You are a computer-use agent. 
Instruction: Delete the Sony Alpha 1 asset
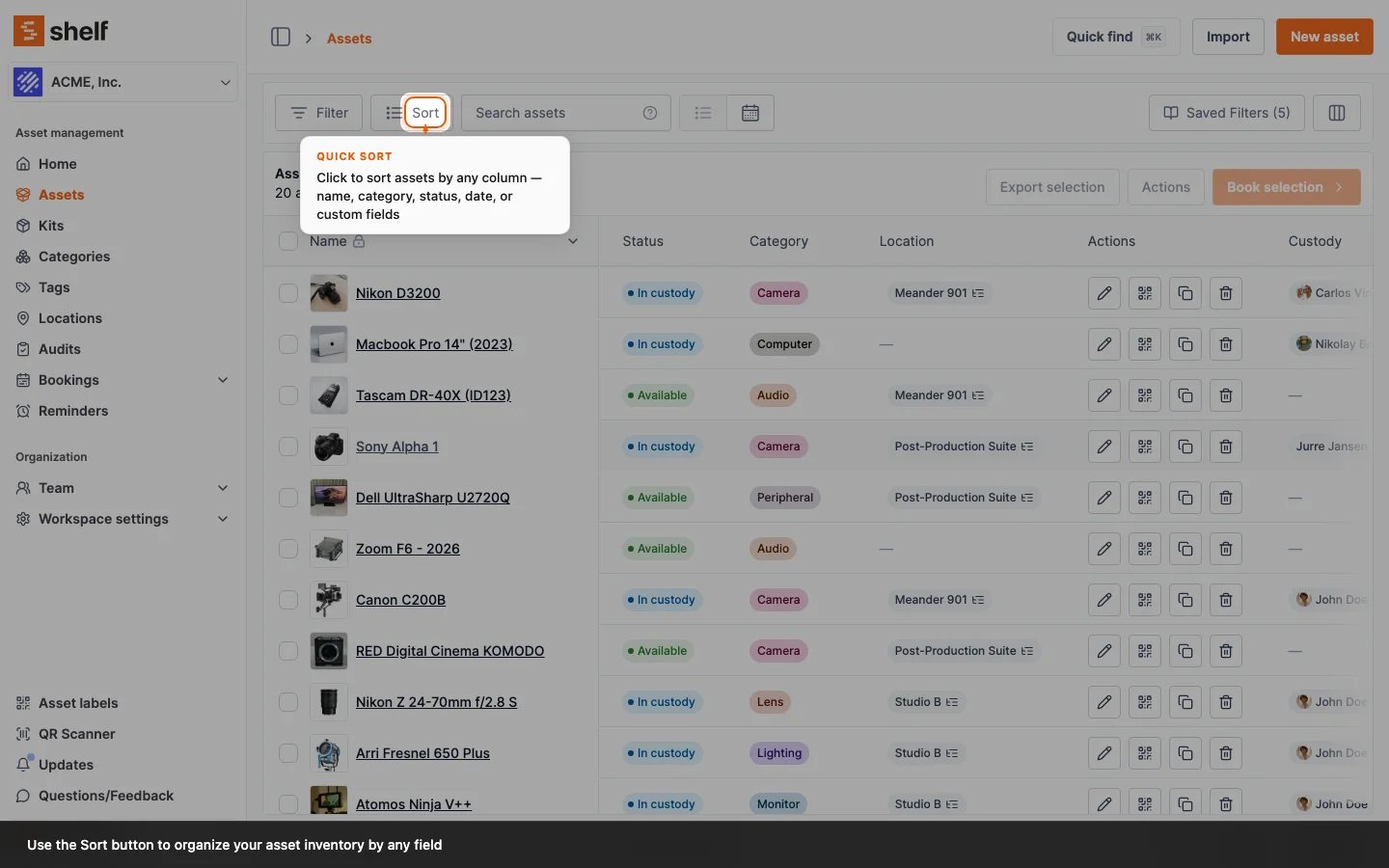point(1225,447)
